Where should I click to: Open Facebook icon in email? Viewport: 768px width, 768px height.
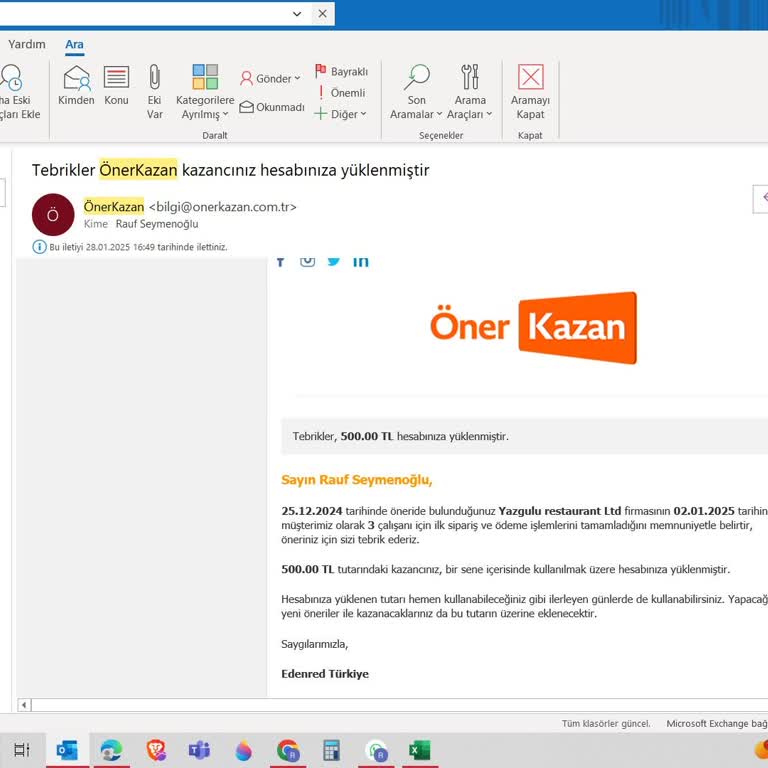pos(281,261)
